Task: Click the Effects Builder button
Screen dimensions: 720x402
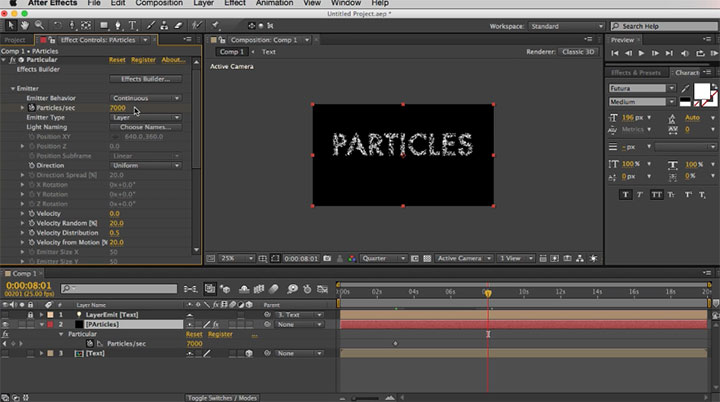Action: click(146, 79)
